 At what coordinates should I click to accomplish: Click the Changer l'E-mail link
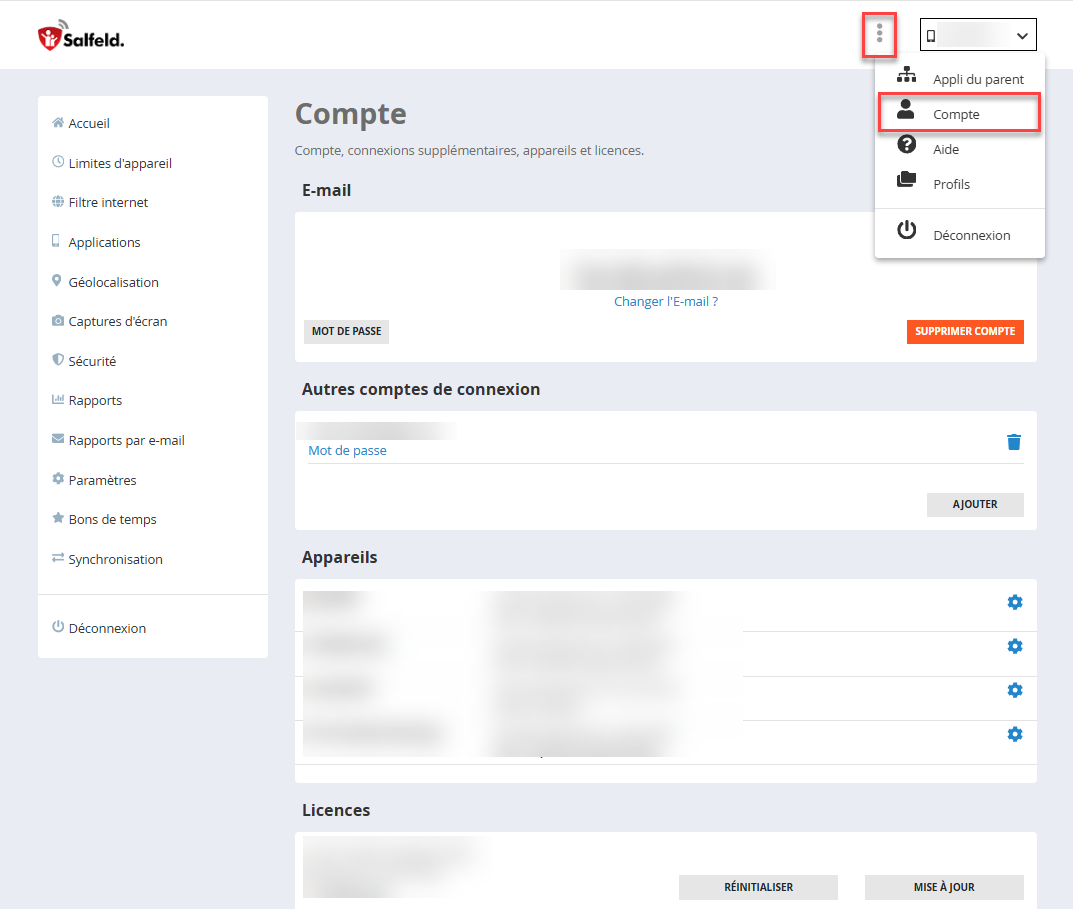pyautogui.click(x=665, y=301)
